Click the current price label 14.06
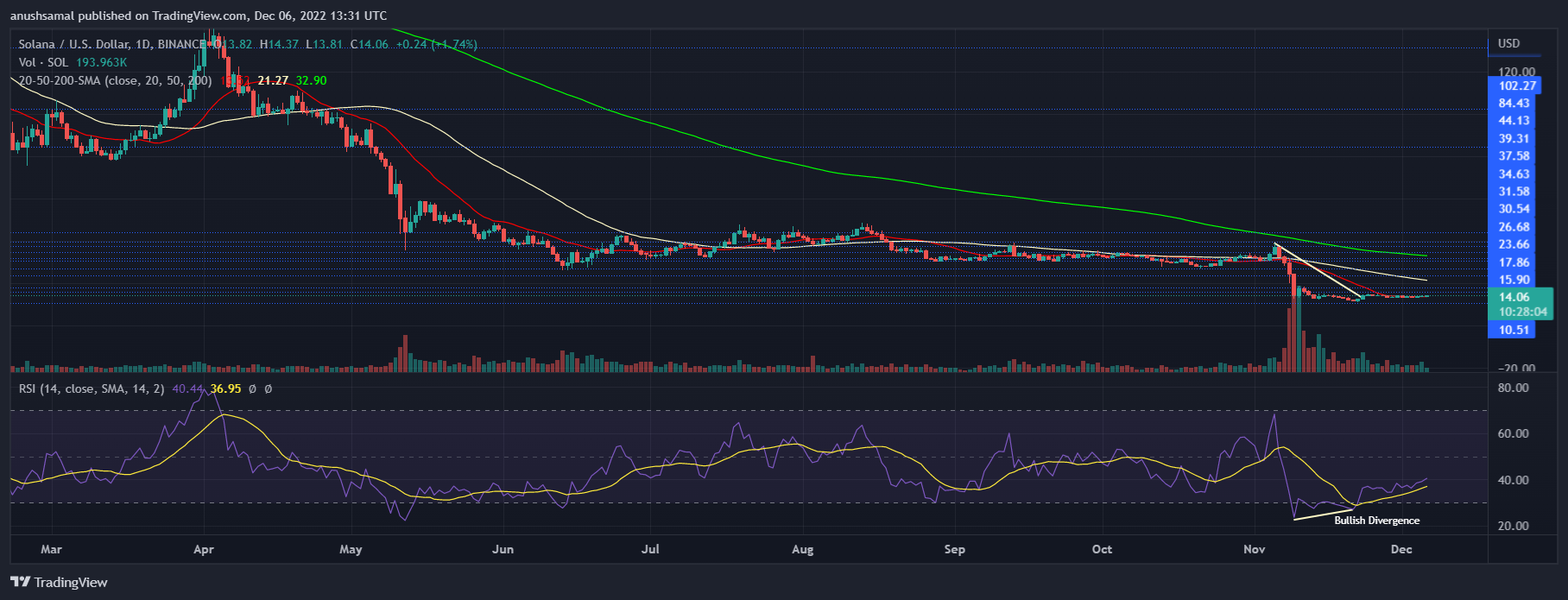The image size is (1568, 600). 1514,297
